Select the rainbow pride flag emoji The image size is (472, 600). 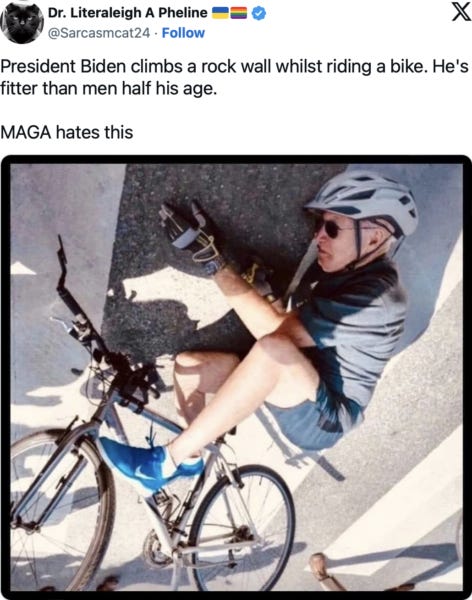tap(239, 13)
